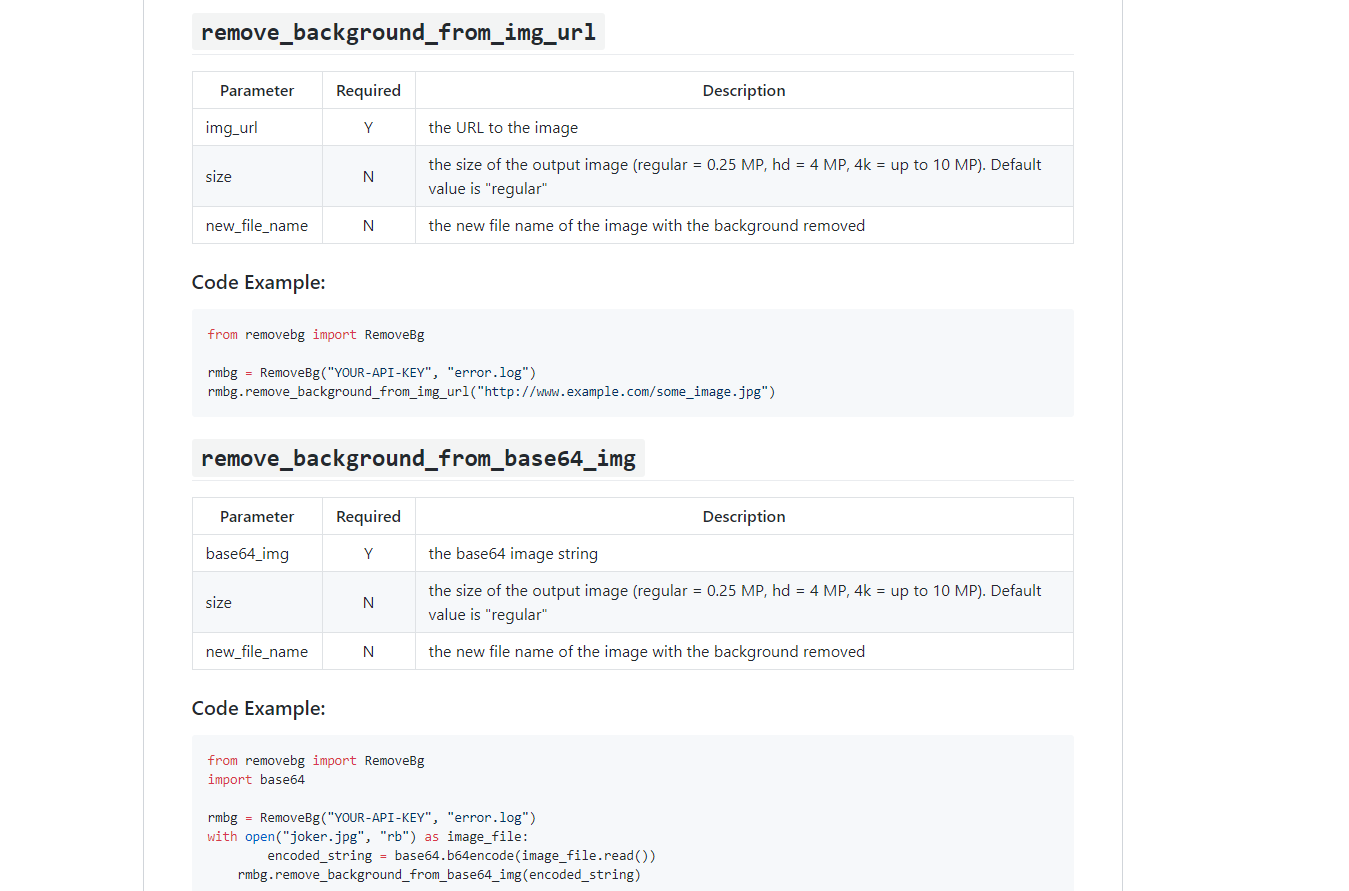The image size is (1349, 891).
Task: Select the base64_img parameter cell
Action: coord(247,553)
